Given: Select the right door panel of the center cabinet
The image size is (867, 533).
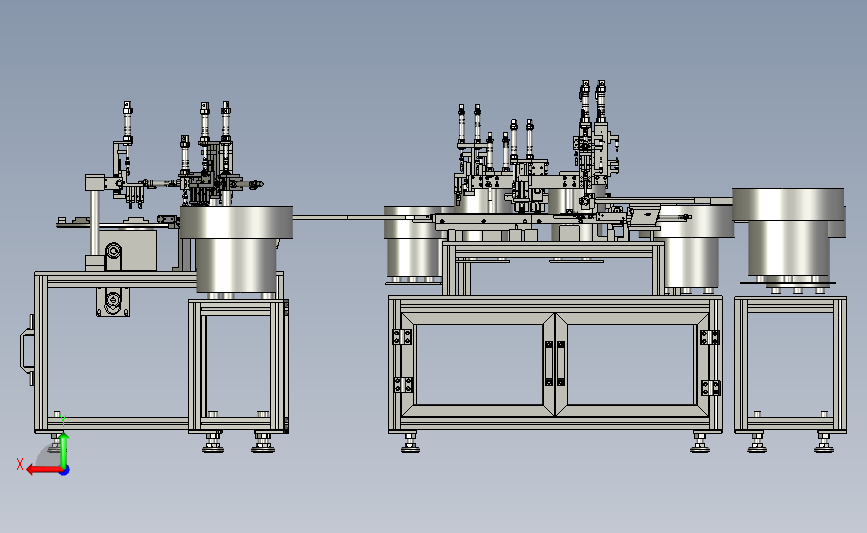Looking at the screenshot, I should point(631,365).
